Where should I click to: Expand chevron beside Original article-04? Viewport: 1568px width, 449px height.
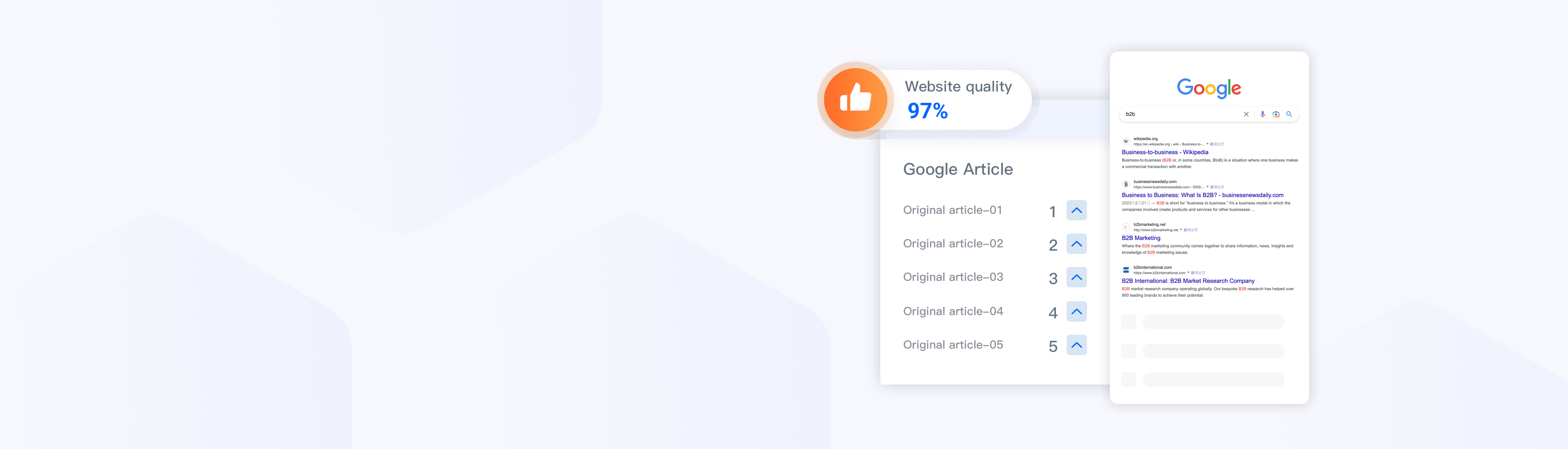pyautogui.click(x=1076, y=311)
